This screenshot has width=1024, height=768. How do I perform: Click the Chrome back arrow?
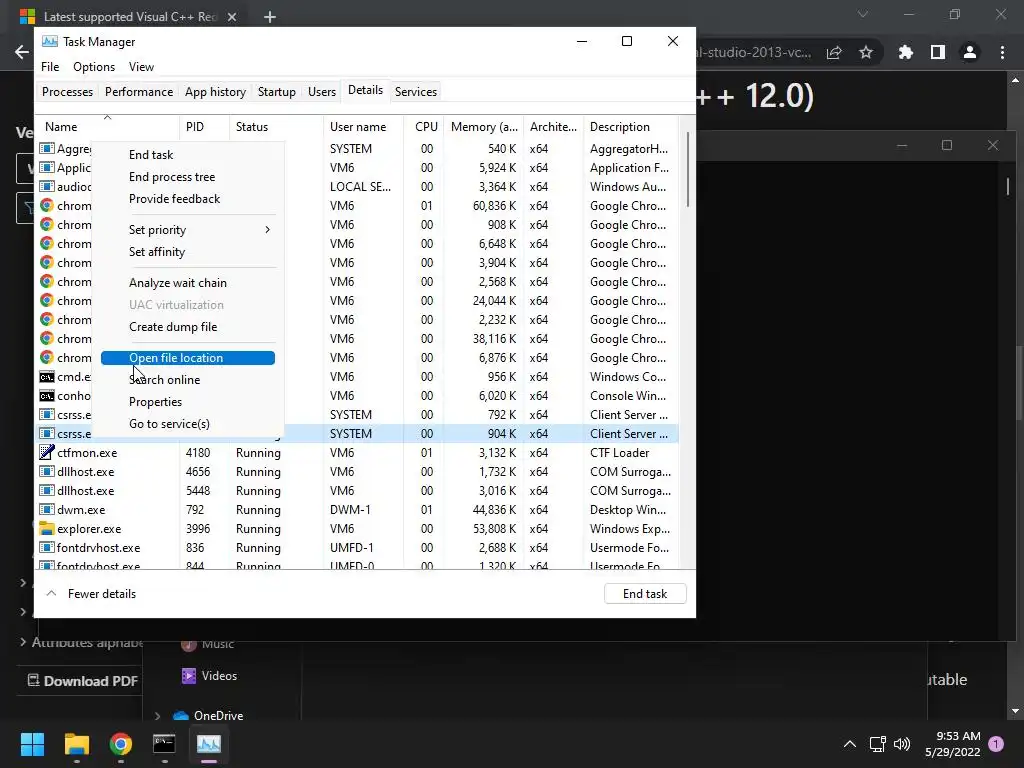22,52
